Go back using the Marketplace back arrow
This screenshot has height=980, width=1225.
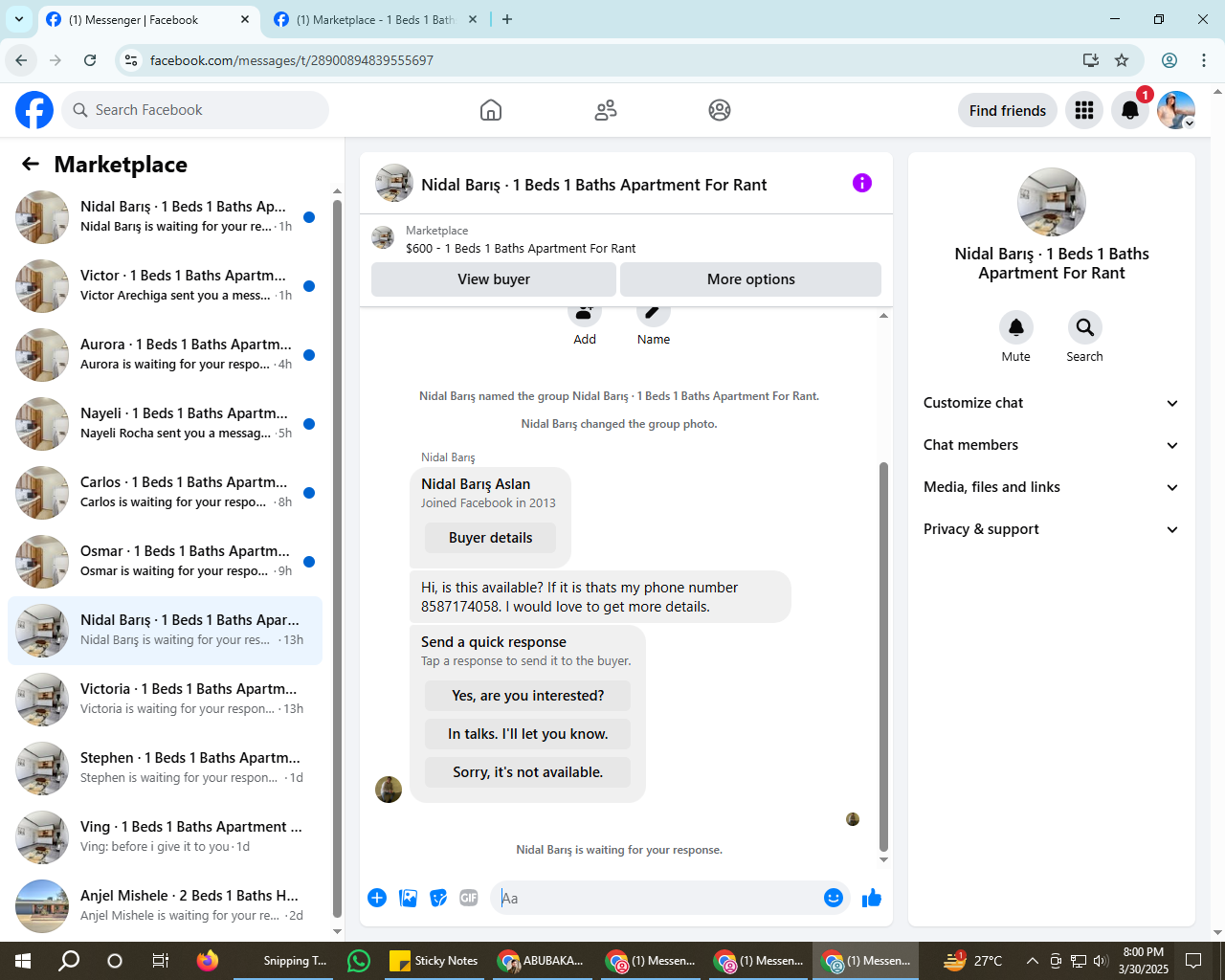31,164
